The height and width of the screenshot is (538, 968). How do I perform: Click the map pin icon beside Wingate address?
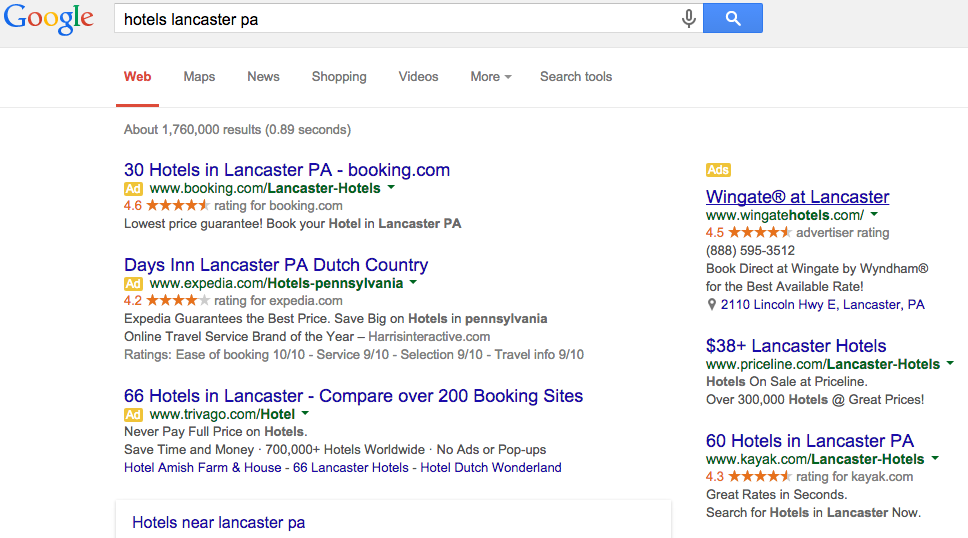tap(711, 305)
